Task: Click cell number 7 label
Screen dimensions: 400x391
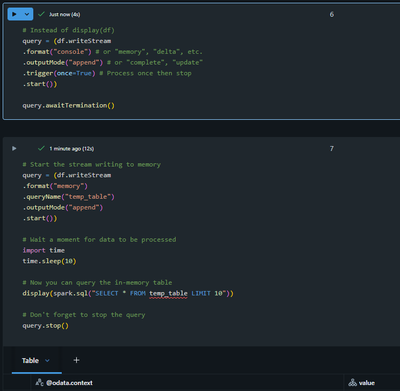Action: 332,149
